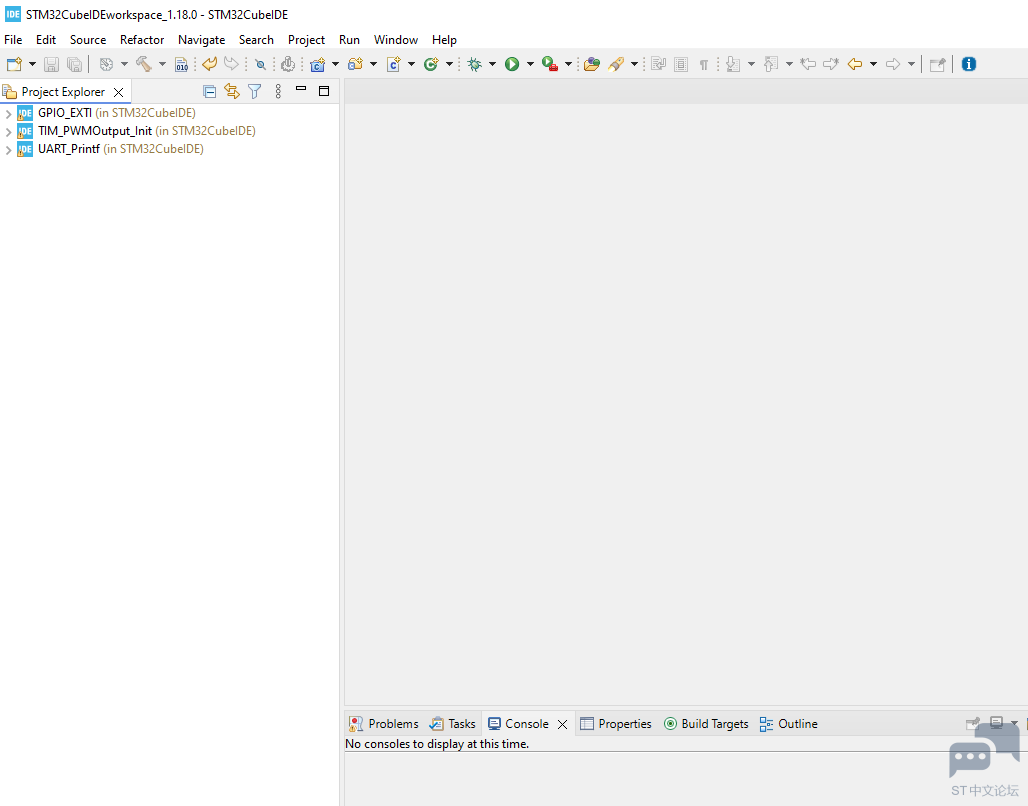Image resolution: width=1028 pixels, height=806 pixels.
Task: Click the Build hammer icon
Action: click(143, 64)
